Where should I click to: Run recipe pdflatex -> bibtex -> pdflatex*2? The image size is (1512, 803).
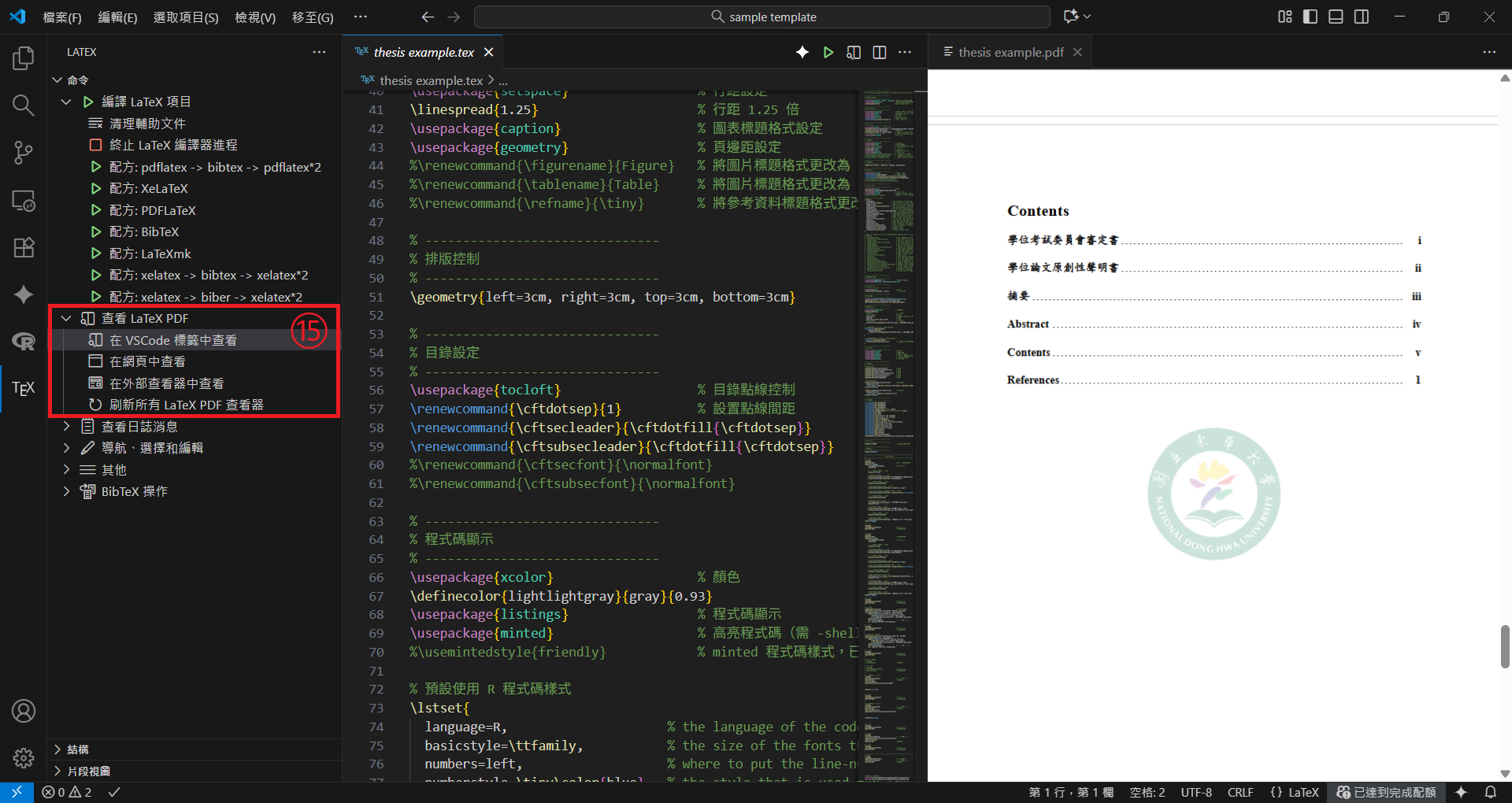[195, 167]
